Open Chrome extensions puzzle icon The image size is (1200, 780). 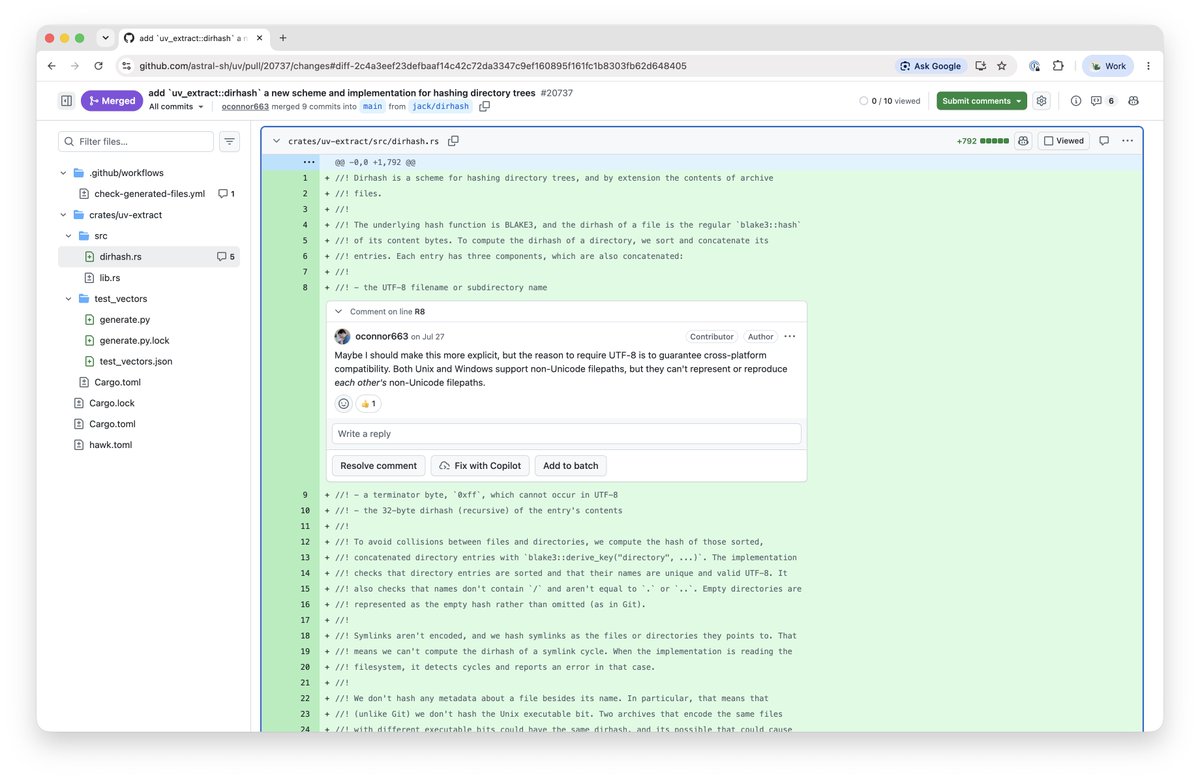[x=1058, y=66]
